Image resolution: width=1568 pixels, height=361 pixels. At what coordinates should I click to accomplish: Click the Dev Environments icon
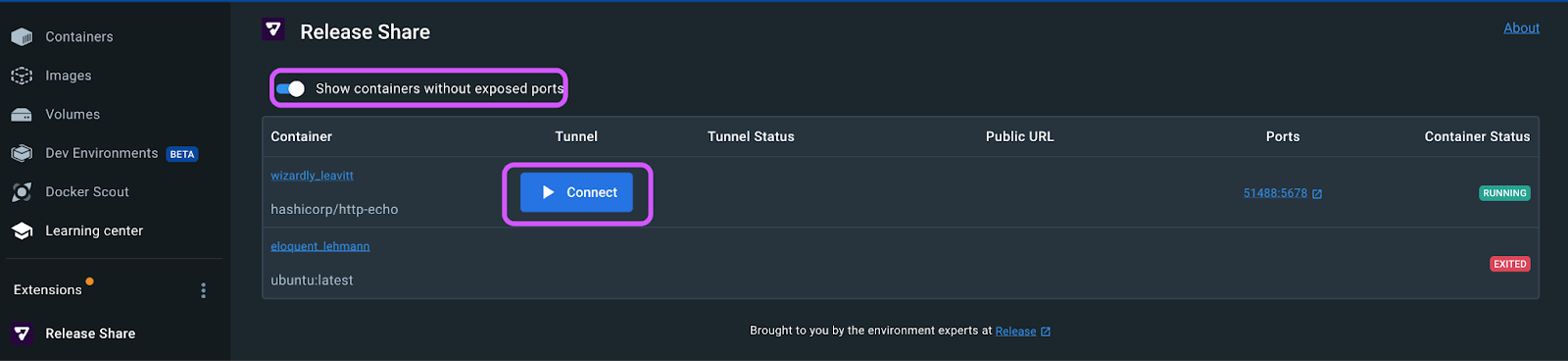pyautogui.click(x=22, y=153)
